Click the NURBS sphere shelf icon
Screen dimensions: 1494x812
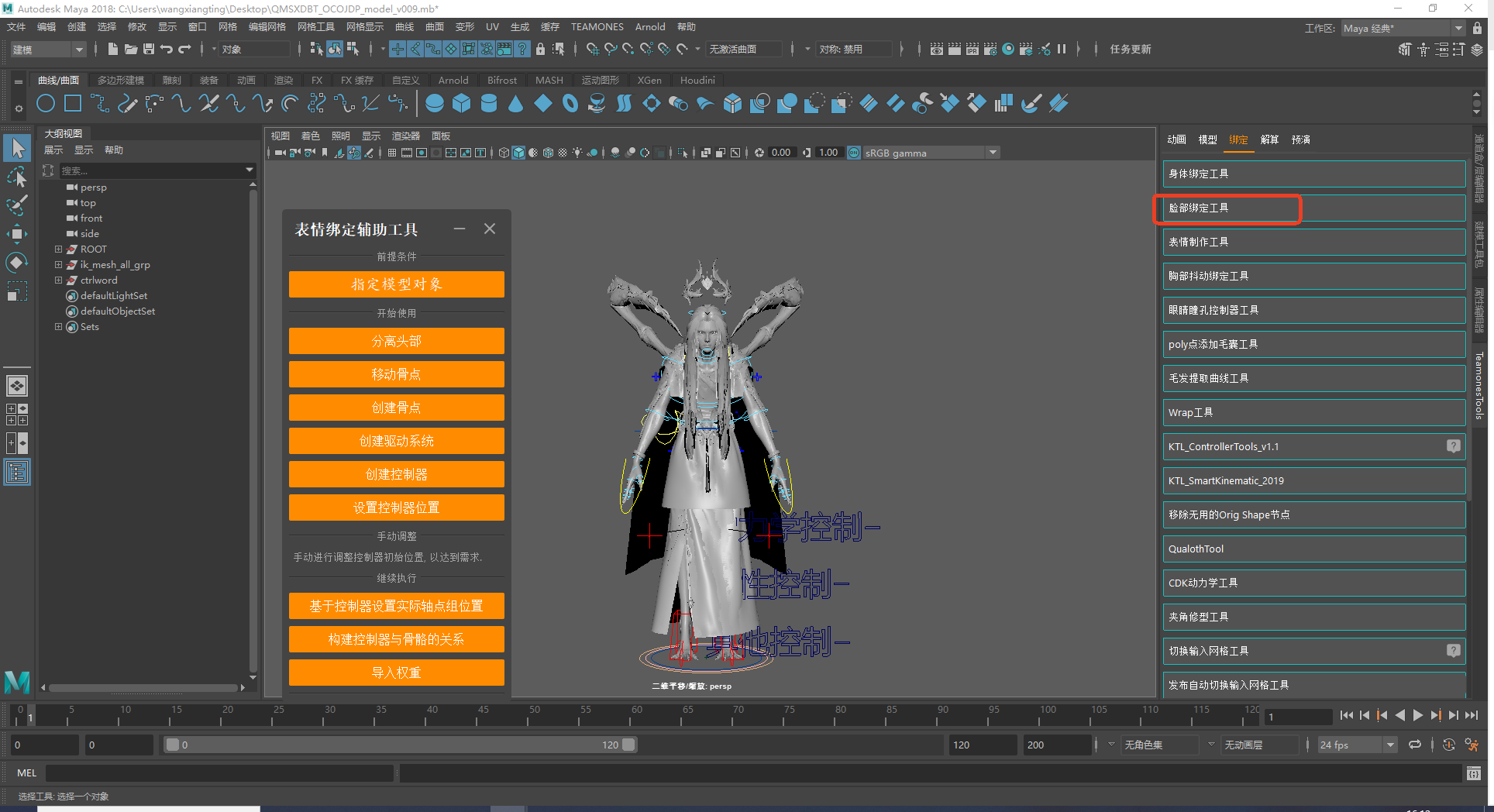click(435, 103)
